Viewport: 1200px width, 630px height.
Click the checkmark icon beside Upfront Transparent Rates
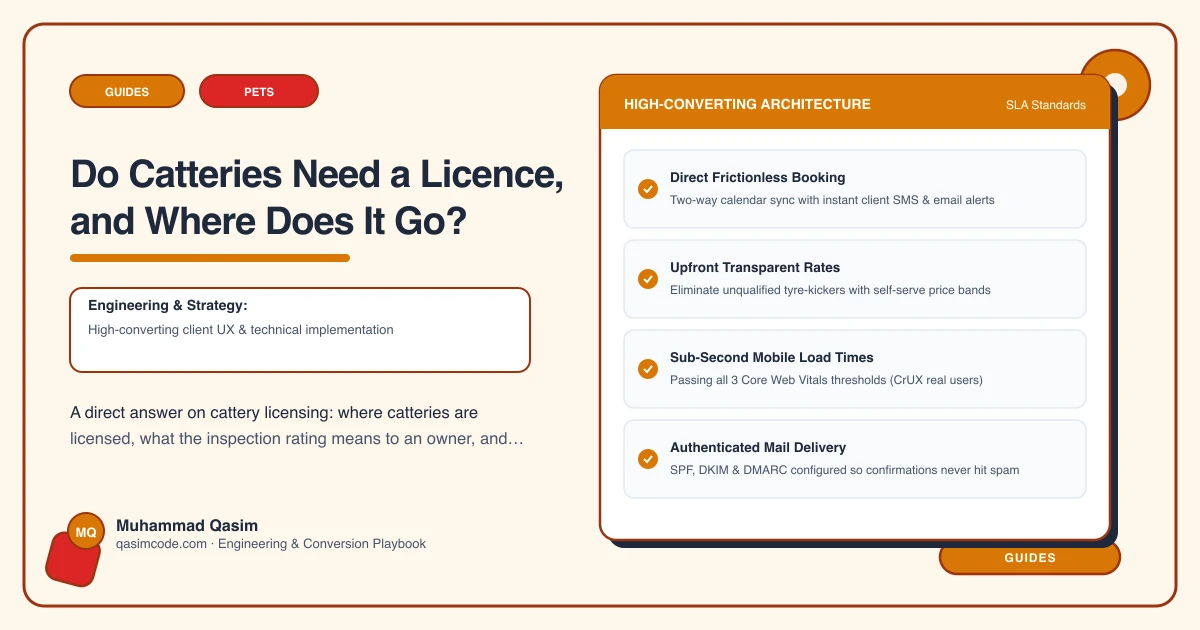pyautogui.click(x=648, y=279)
